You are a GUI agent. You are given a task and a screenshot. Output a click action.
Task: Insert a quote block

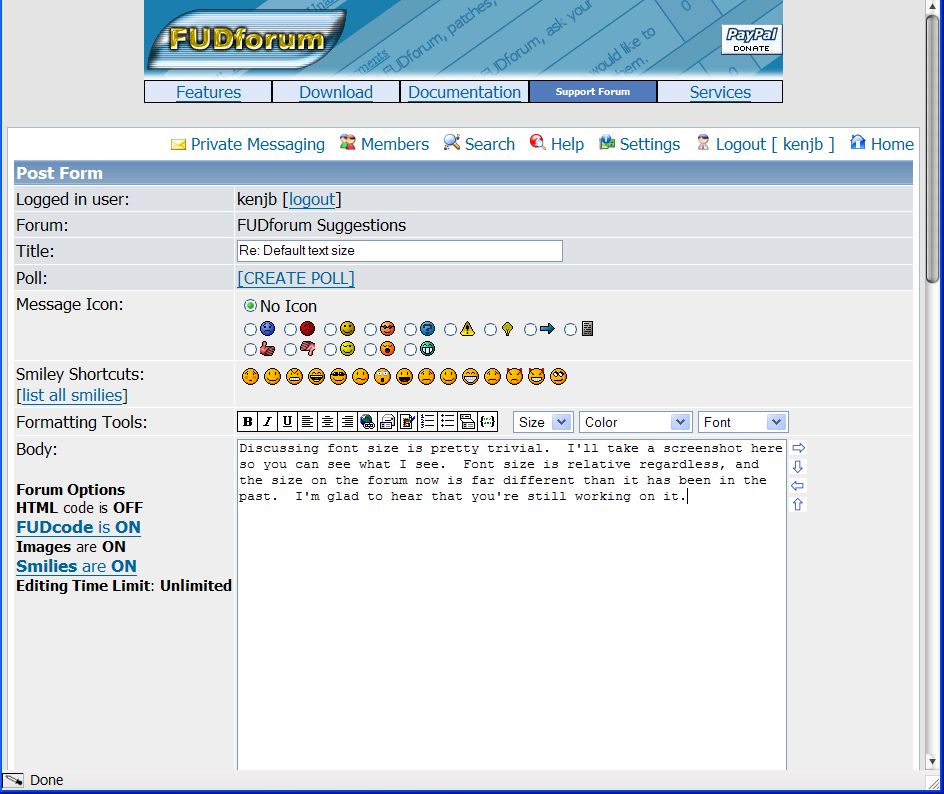(x=467, y=422)
